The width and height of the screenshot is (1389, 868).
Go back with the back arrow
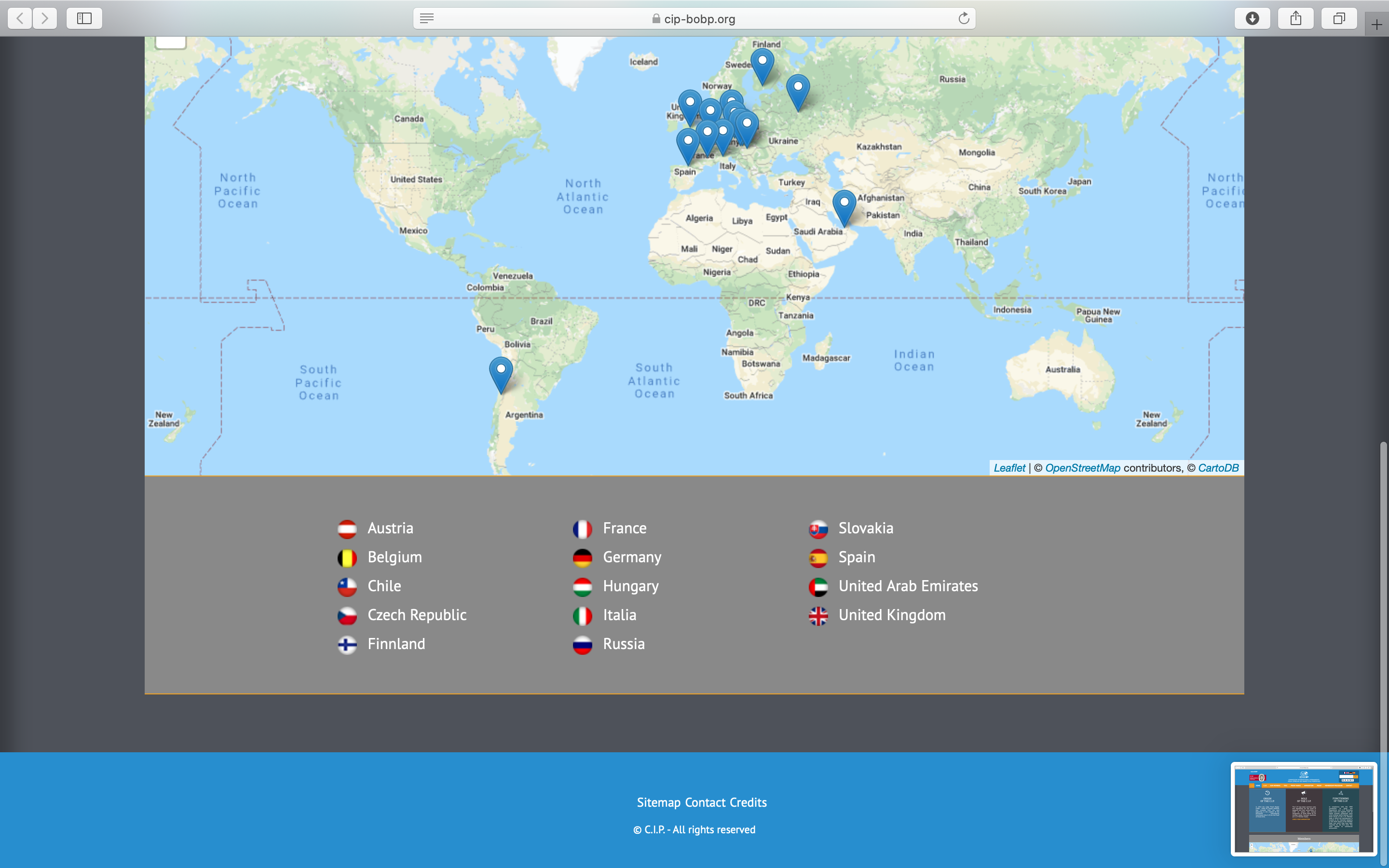tap(20, 18)
